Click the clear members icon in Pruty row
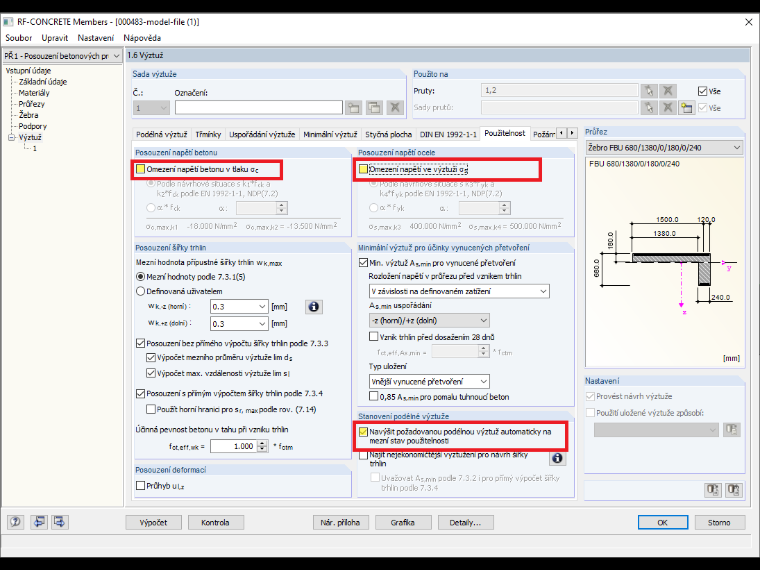 tap(667, 91)
